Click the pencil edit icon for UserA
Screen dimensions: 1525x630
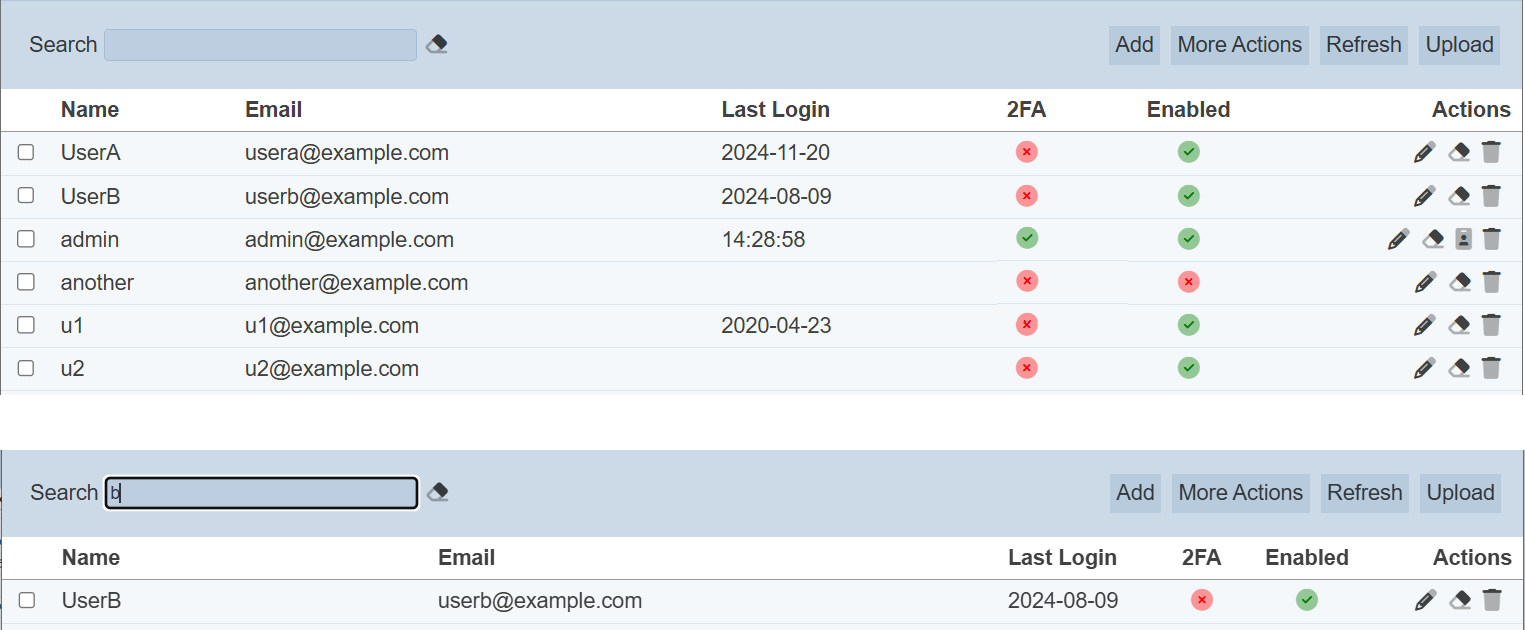[1425, 152]
